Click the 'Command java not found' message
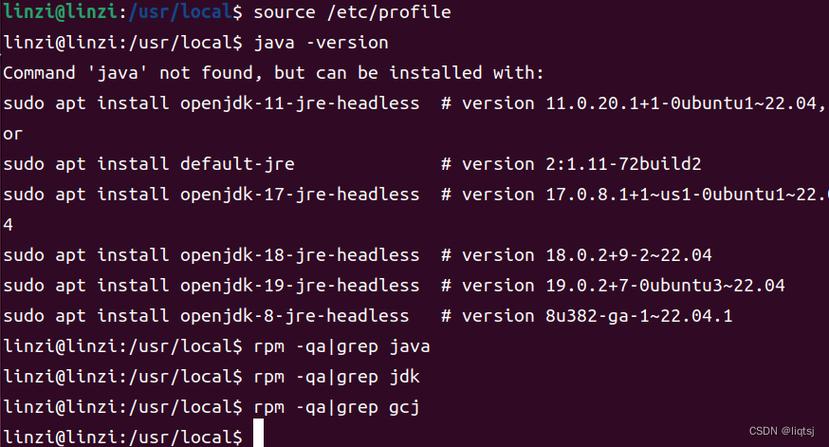 (x=273, y=72)
